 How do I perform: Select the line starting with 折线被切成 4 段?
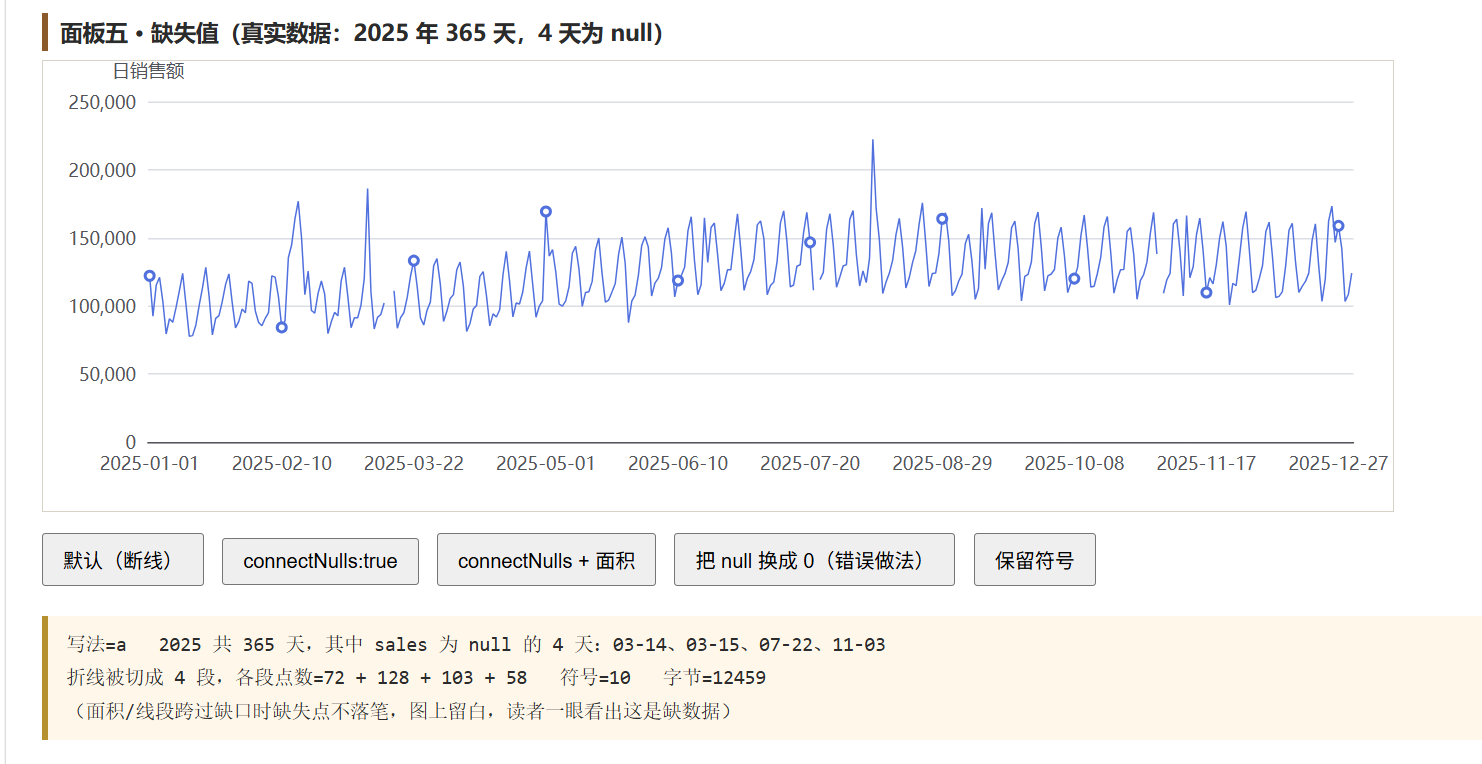point(416,678)
